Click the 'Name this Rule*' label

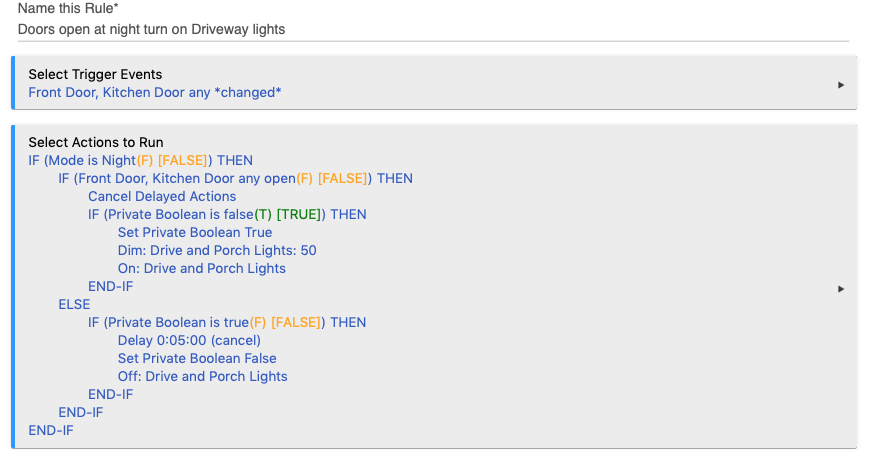[x=68, y=8]
